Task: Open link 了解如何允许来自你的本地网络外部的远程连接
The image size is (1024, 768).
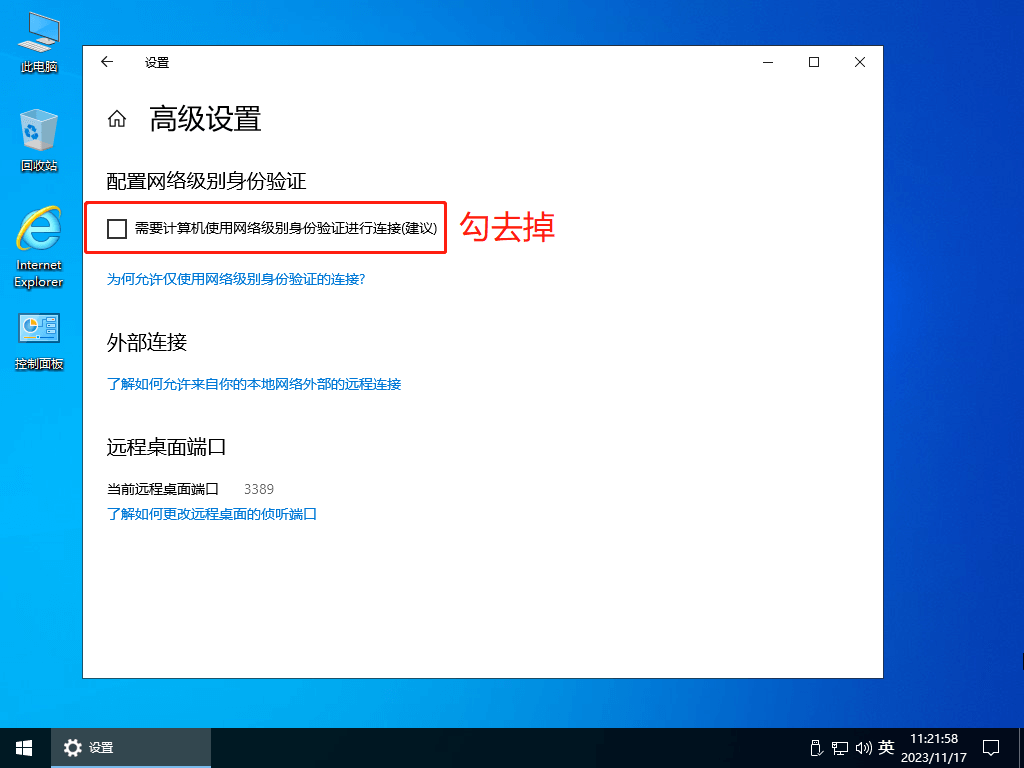Action: click(254, 384)
